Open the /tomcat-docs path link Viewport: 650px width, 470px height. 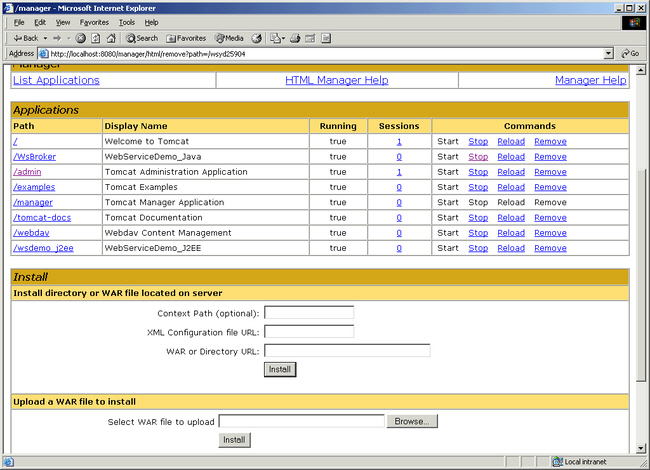click(x=42, y=218)
